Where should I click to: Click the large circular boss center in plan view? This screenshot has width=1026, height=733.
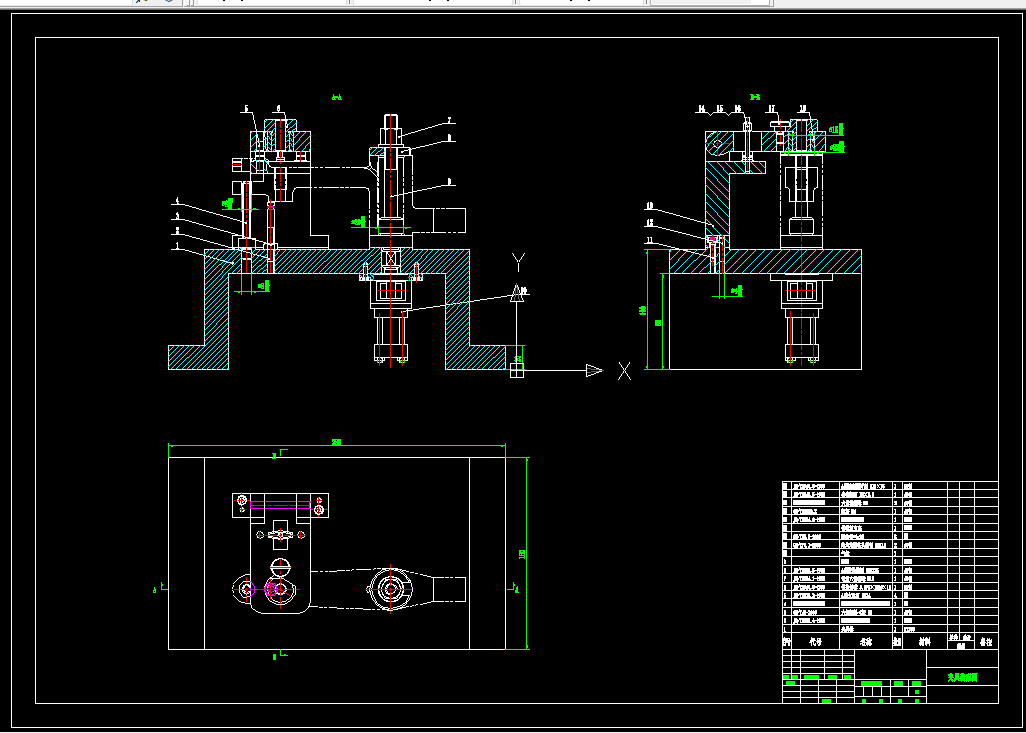[x=390, y=589]
